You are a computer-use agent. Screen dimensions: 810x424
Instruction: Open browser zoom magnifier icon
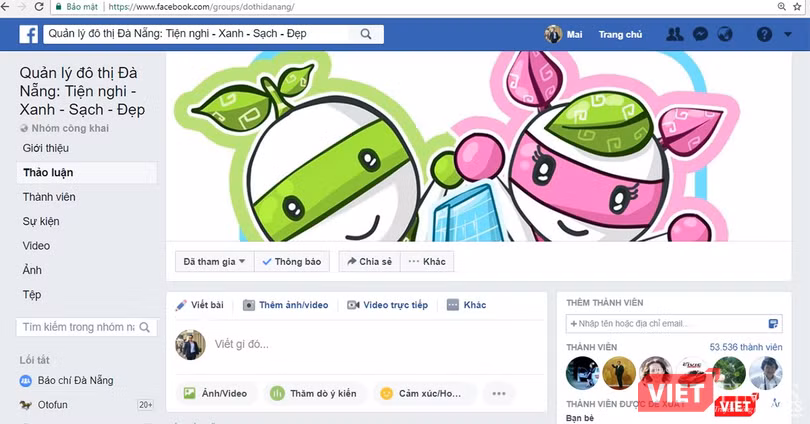click(x=782, y=7)
